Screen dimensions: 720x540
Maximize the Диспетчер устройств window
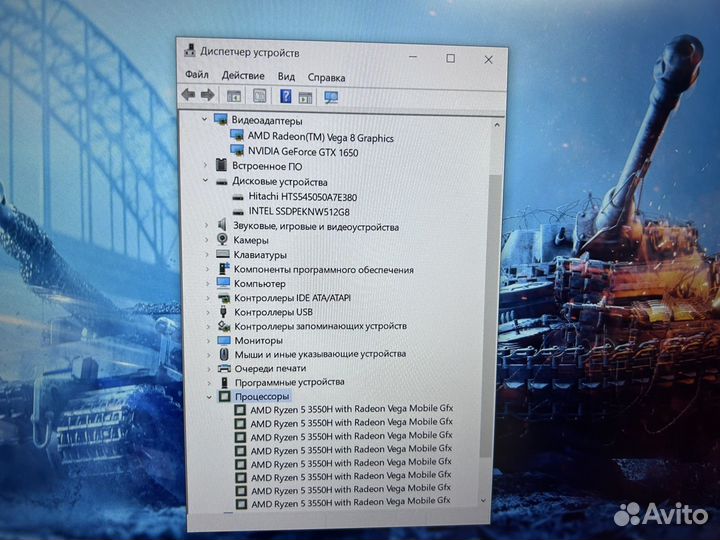coord(450,58)
